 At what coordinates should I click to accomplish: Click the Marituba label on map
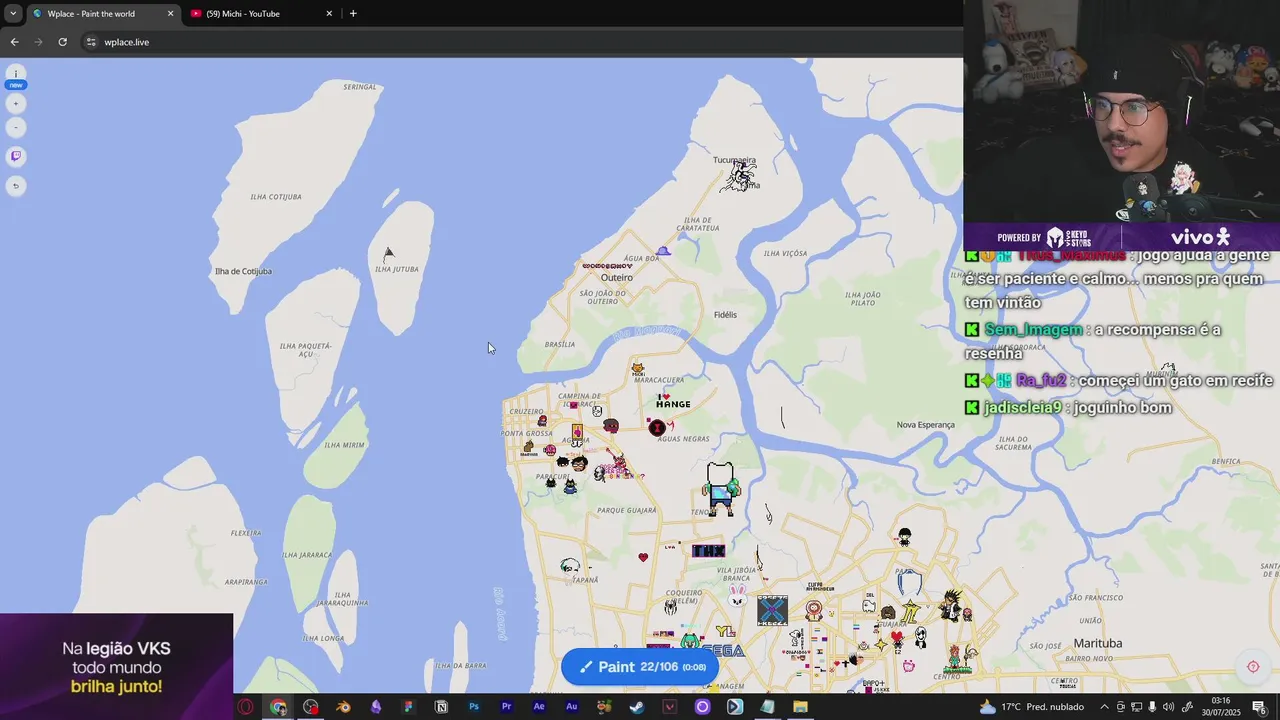pos(1098,643)
